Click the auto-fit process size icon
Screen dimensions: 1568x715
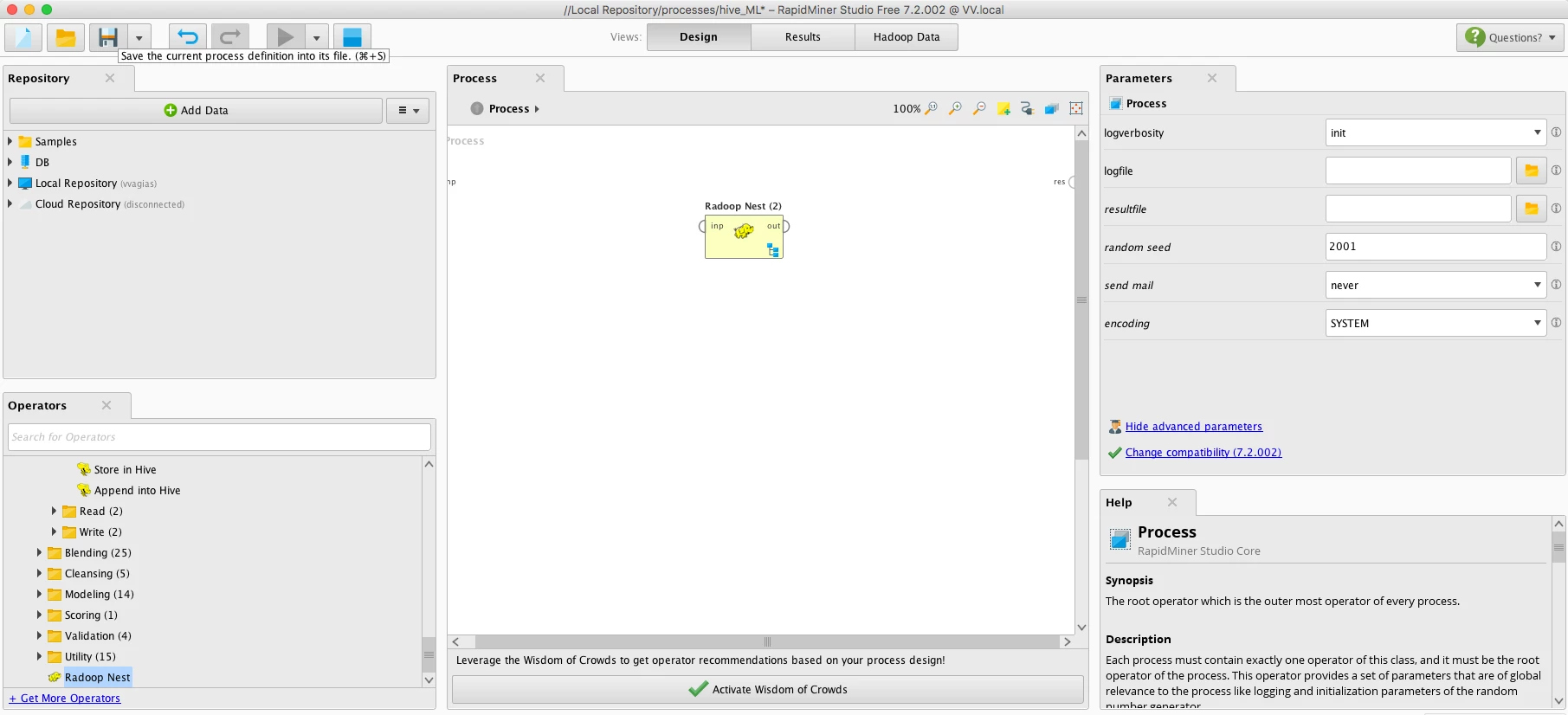[1076, 108]
